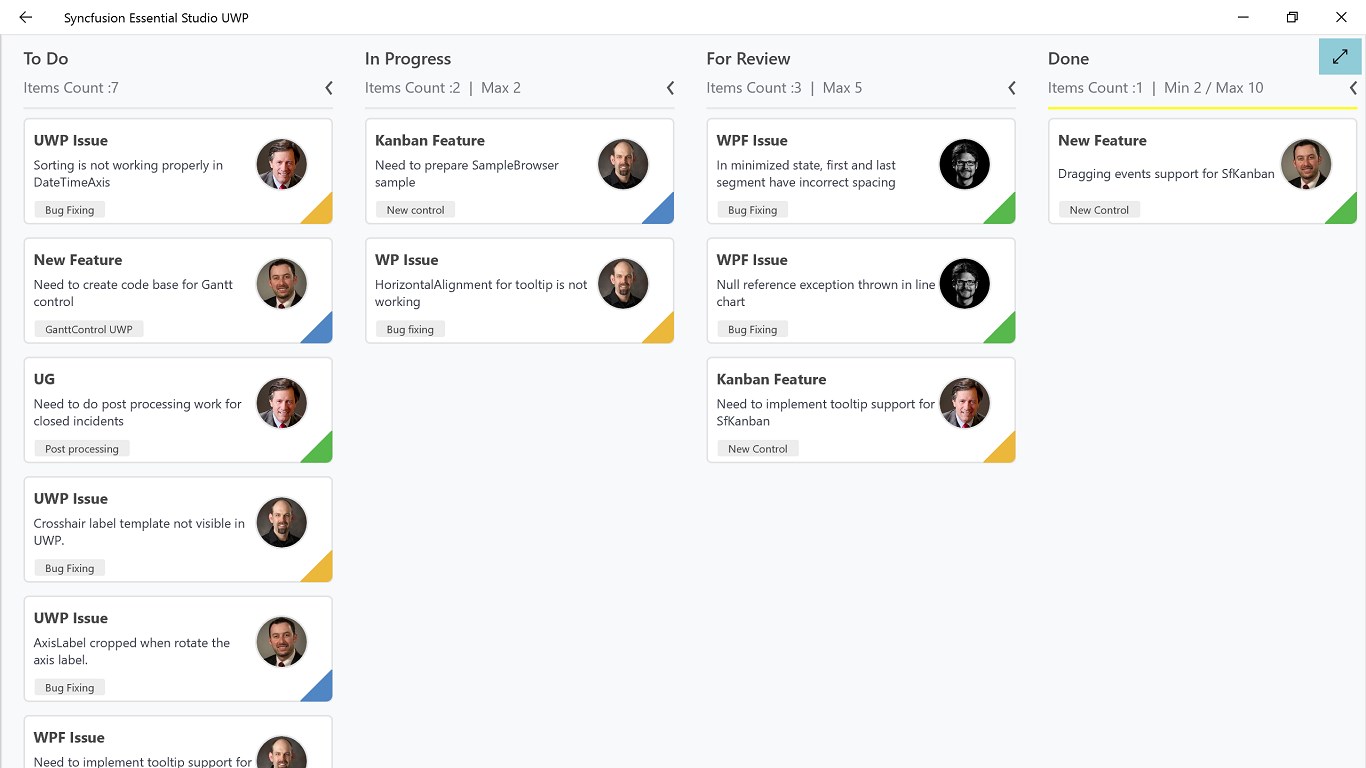
Task: Restore down the application window
Action: [1292, 17]
